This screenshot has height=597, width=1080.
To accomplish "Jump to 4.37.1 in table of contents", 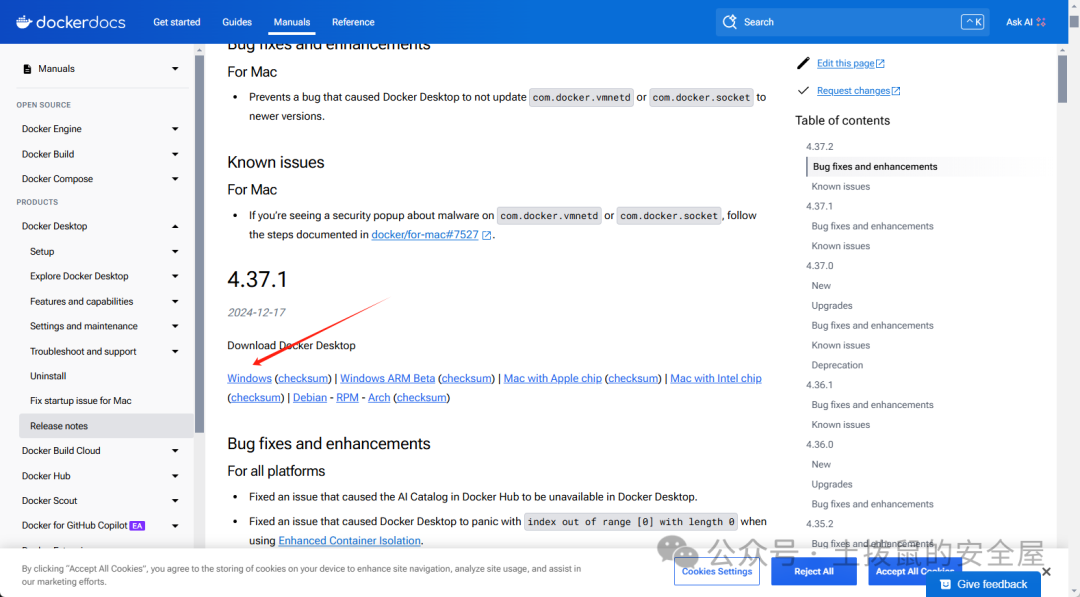I will [x=820, y=207].
